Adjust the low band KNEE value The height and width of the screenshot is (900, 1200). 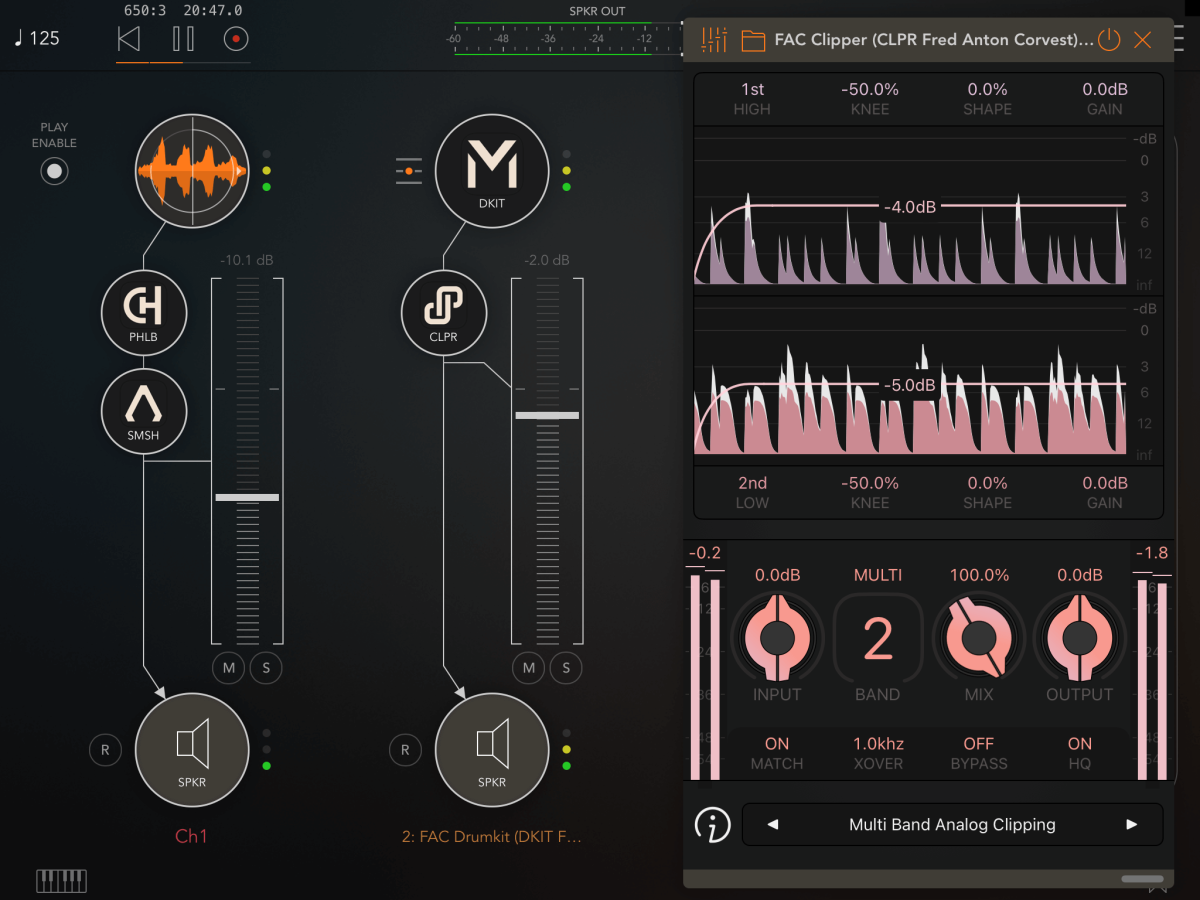click(x=870, y=492)
